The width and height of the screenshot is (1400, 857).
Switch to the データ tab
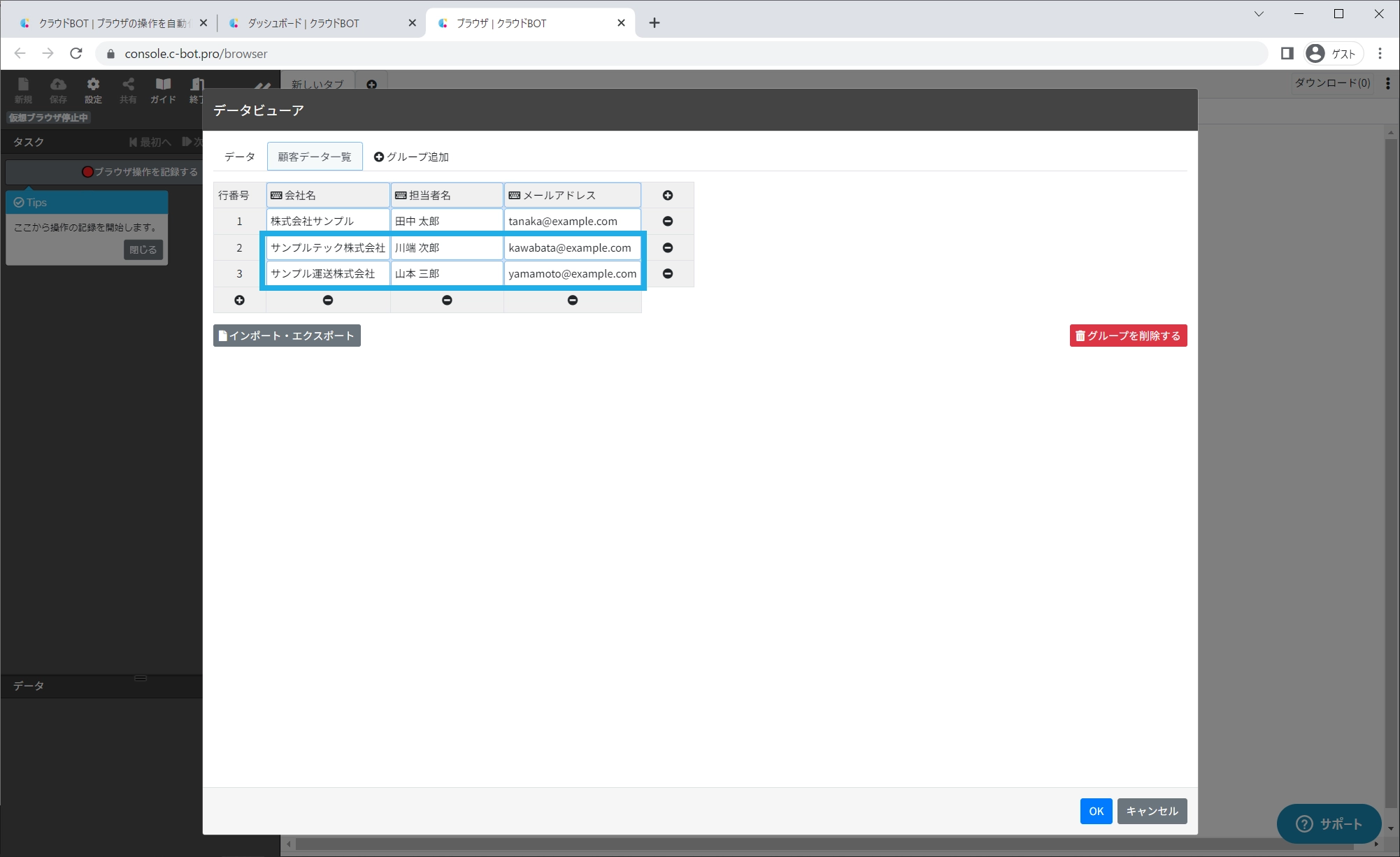pos(239,157)
